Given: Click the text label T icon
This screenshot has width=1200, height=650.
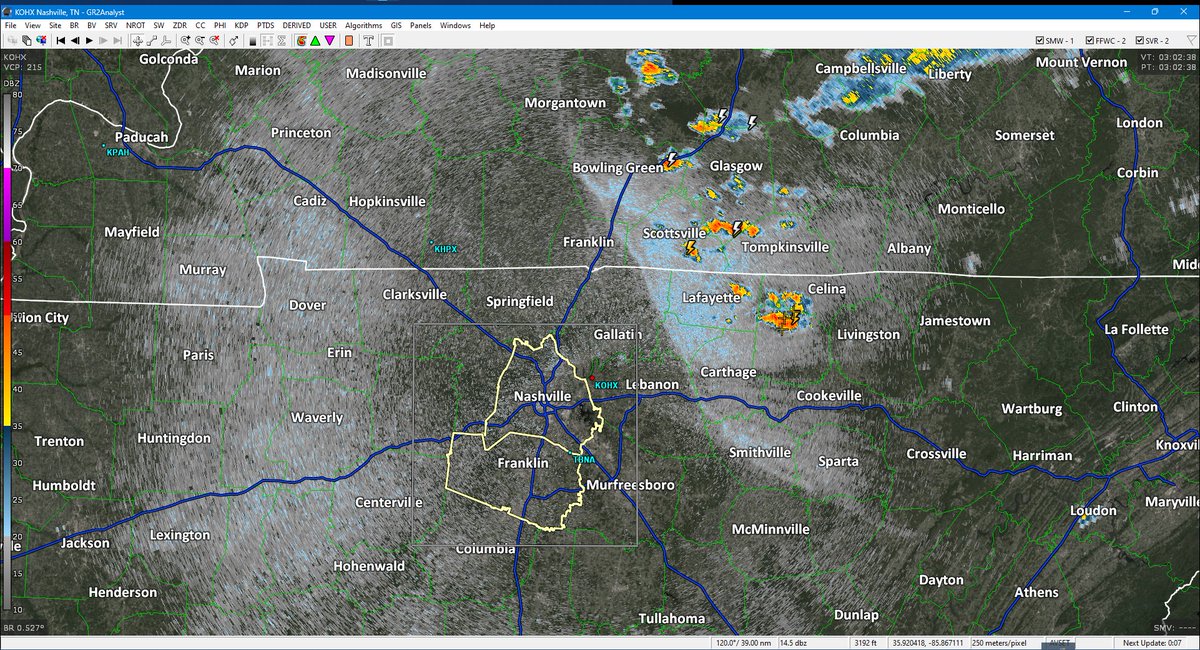Looking at the screenshot, I should coord(368,40).
